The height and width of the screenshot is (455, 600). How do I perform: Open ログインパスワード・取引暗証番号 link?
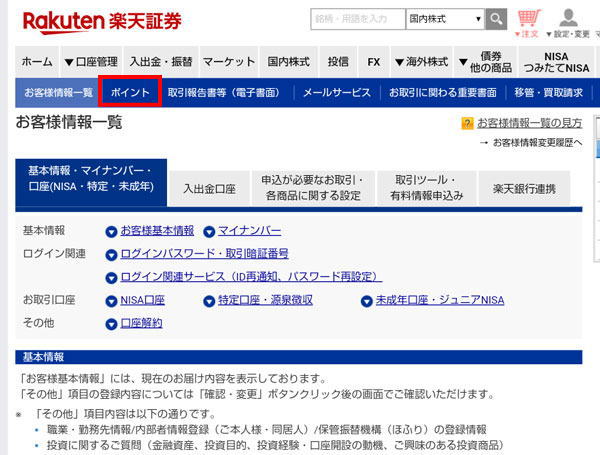[x=204, y=254]
